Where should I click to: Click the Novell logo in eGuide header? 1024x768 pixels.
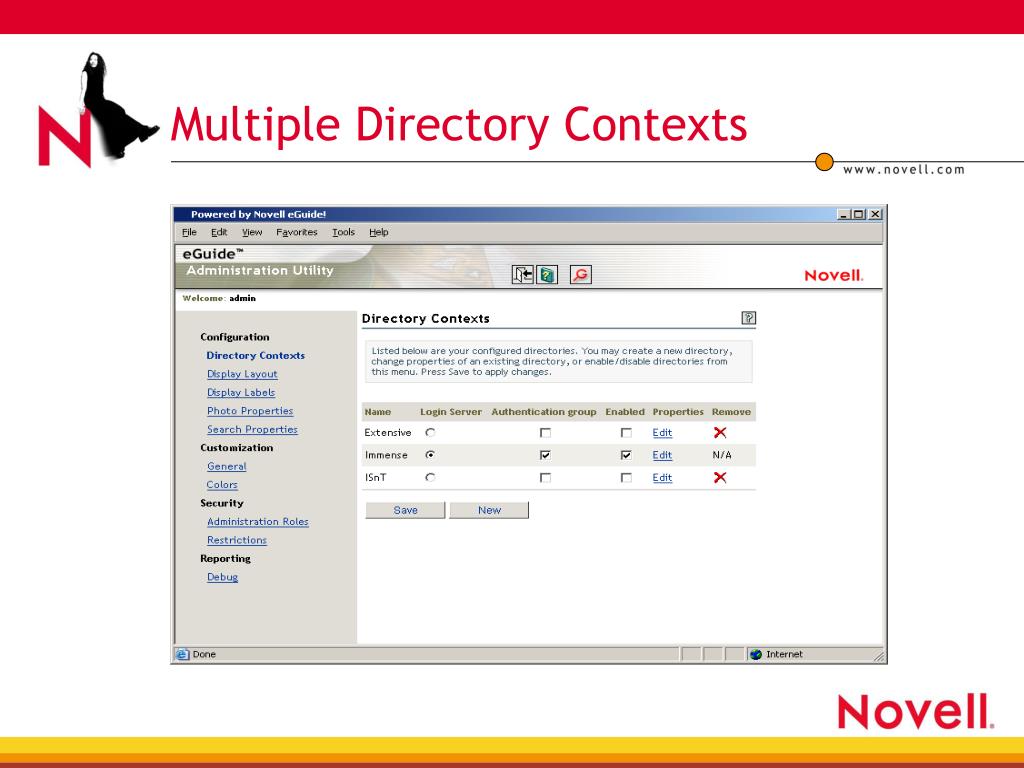tap(834, 275)
